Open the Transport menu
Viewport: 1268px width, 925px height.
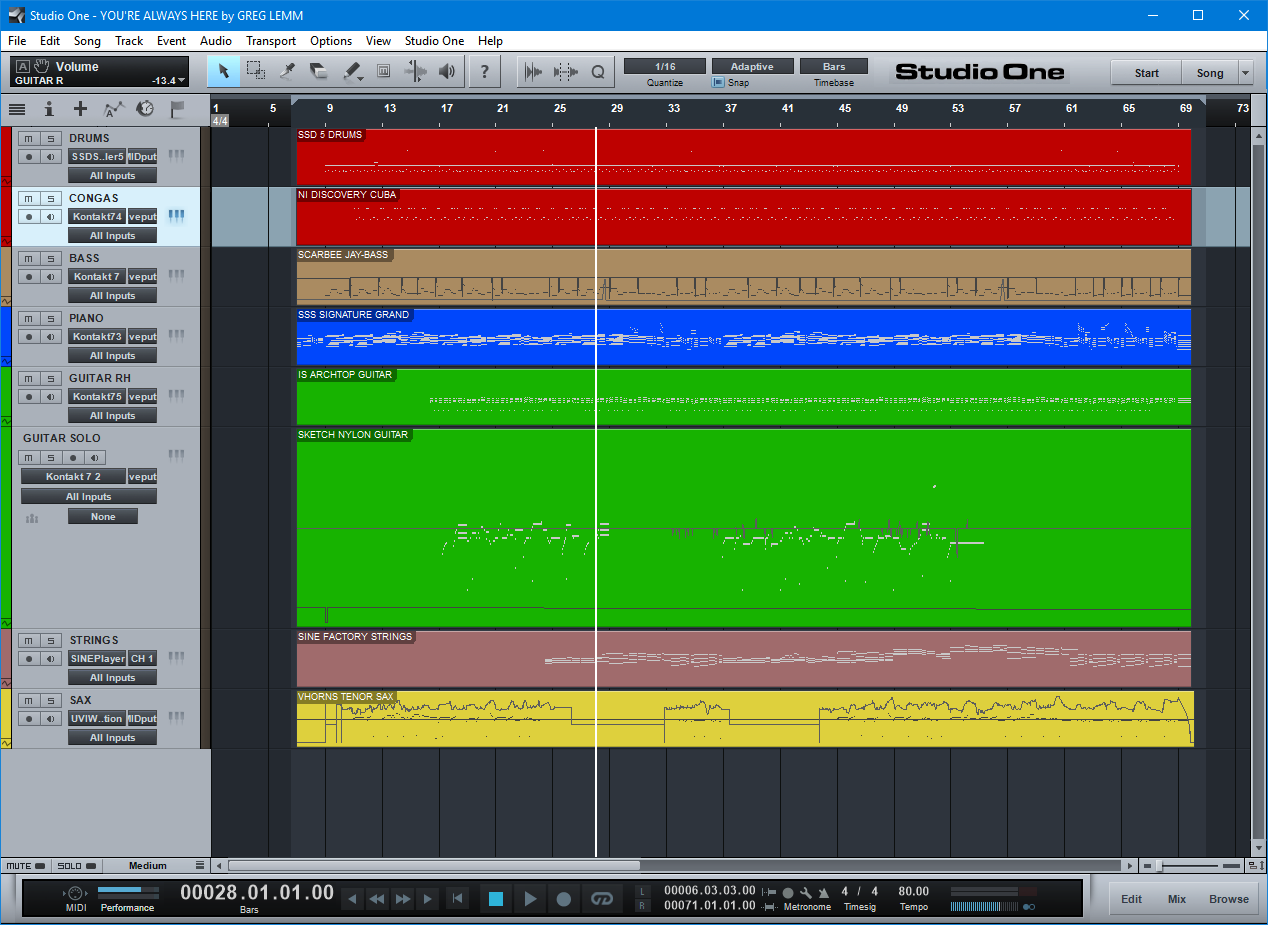tap(271, 41)
